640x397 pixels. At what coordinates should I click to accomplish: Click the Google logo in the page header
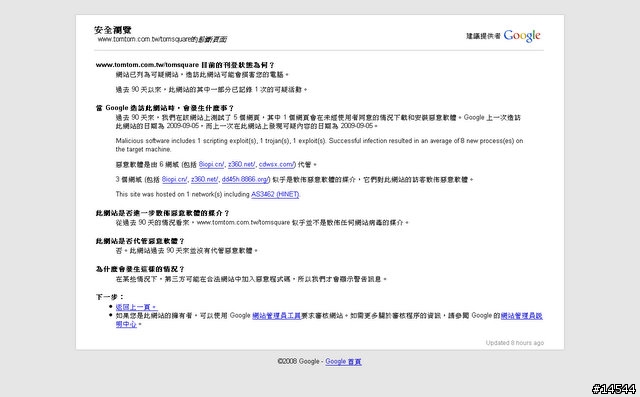pos(522,36)
